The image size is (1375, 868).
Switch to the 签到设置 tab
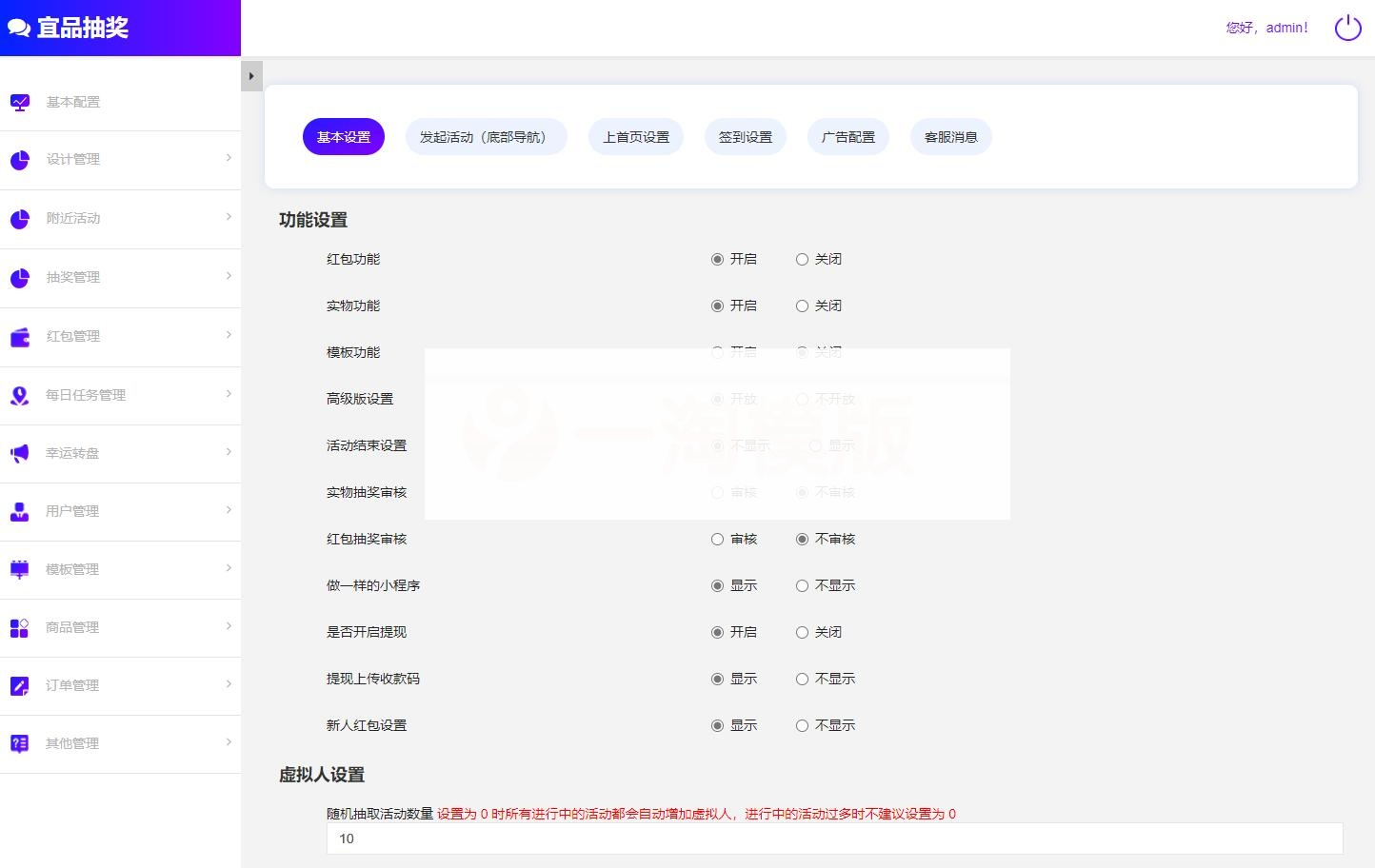tap(745, 136)
